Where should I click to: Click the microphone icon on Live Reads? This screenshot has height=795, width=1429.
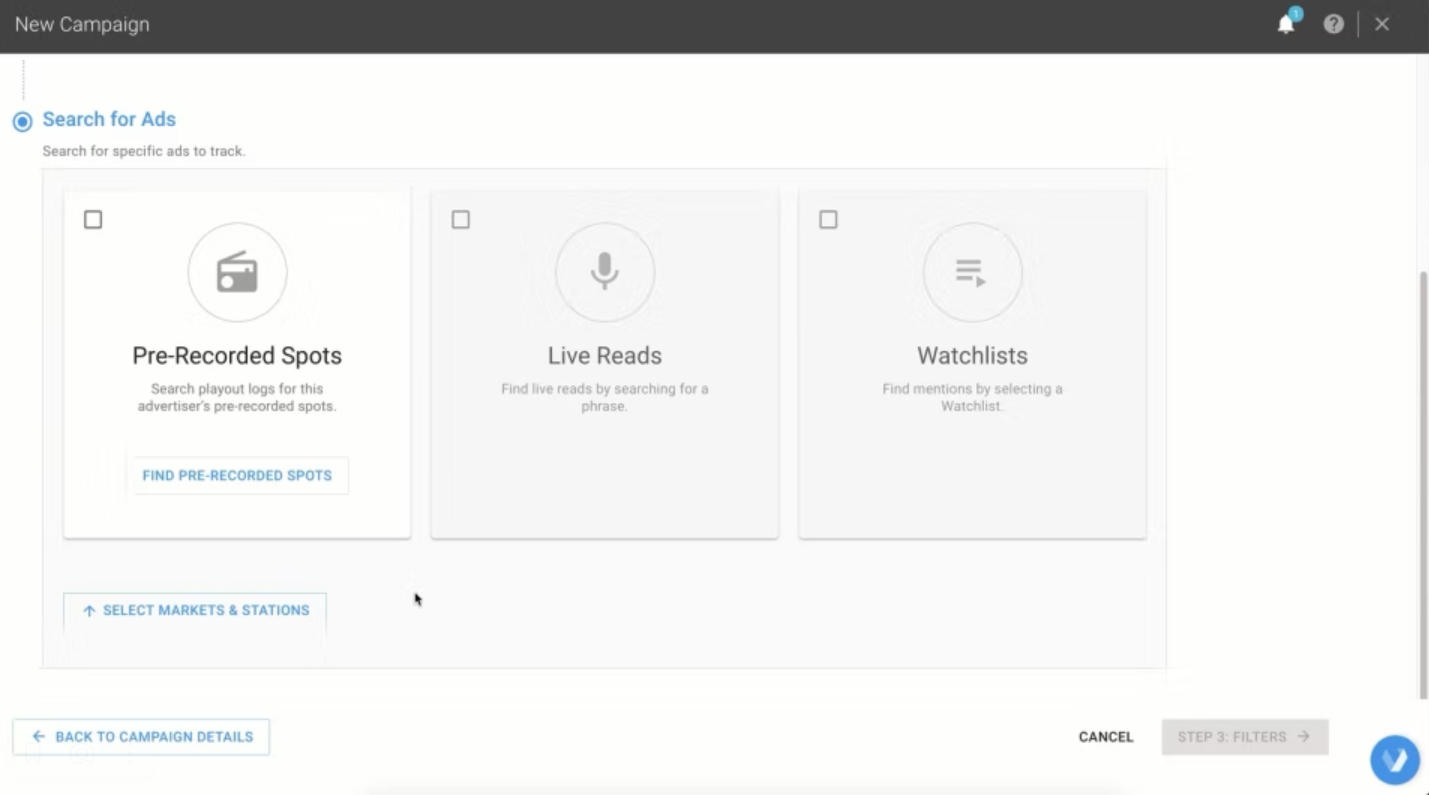(x=605, y=272)
